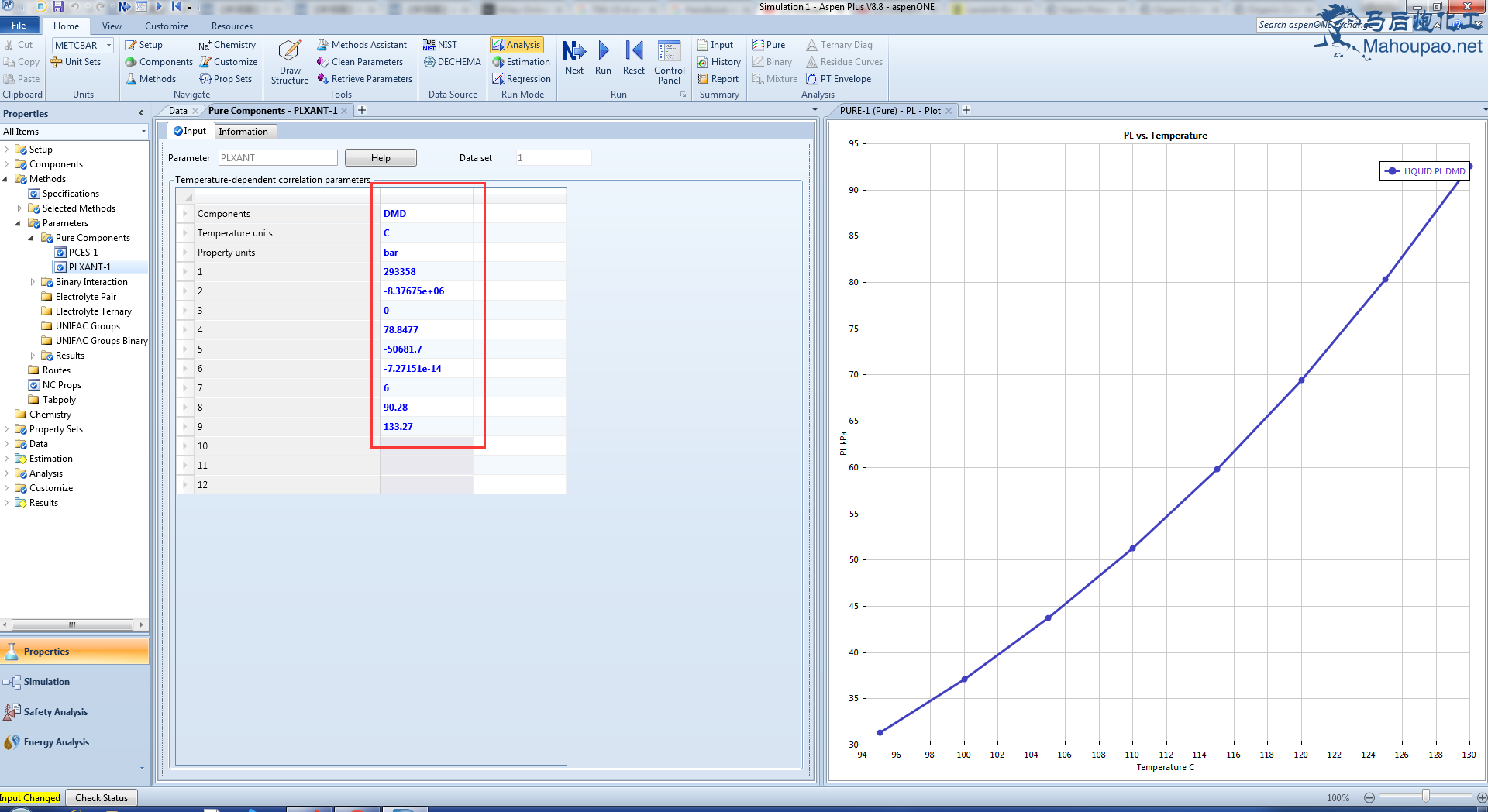Close the PURE-1 plot tab
Image resolution: width=1488 pixels, height=812 pixels.
(948, 111)
